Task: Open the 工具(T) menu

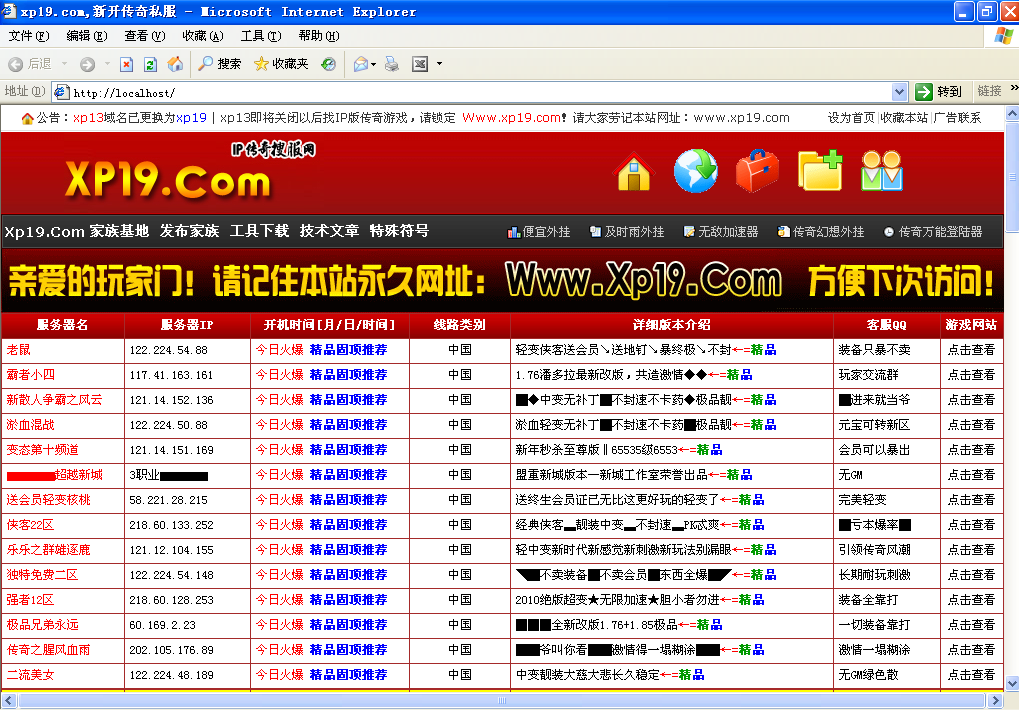Action: coord(260,36)
